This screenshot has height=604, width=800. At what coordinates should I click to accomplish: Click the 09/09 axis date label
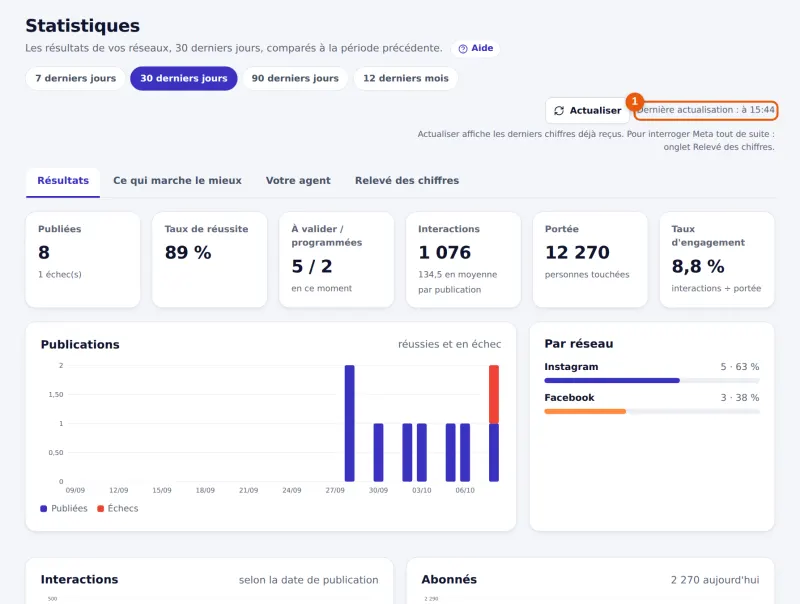click(x=75, y=490)
